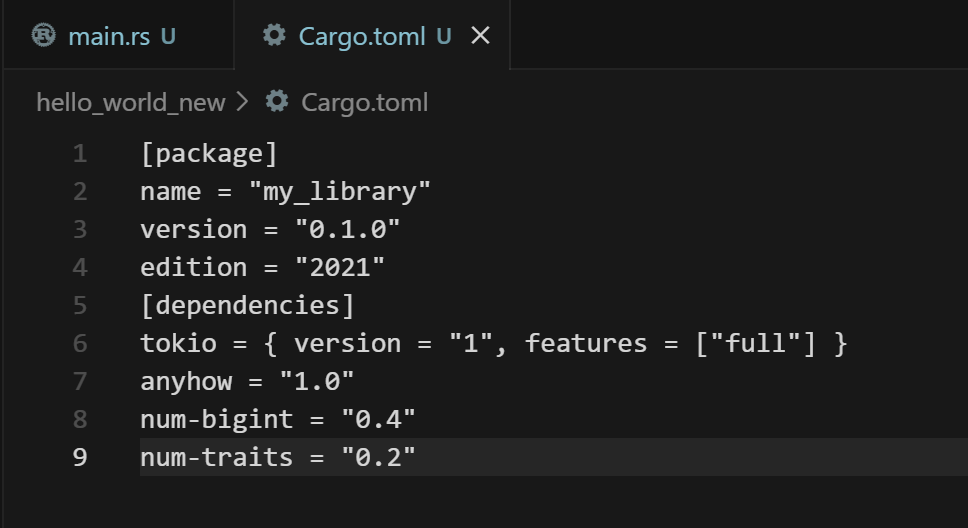
Task: Click the version "0.1.0" string
Action: coord(347,230)
